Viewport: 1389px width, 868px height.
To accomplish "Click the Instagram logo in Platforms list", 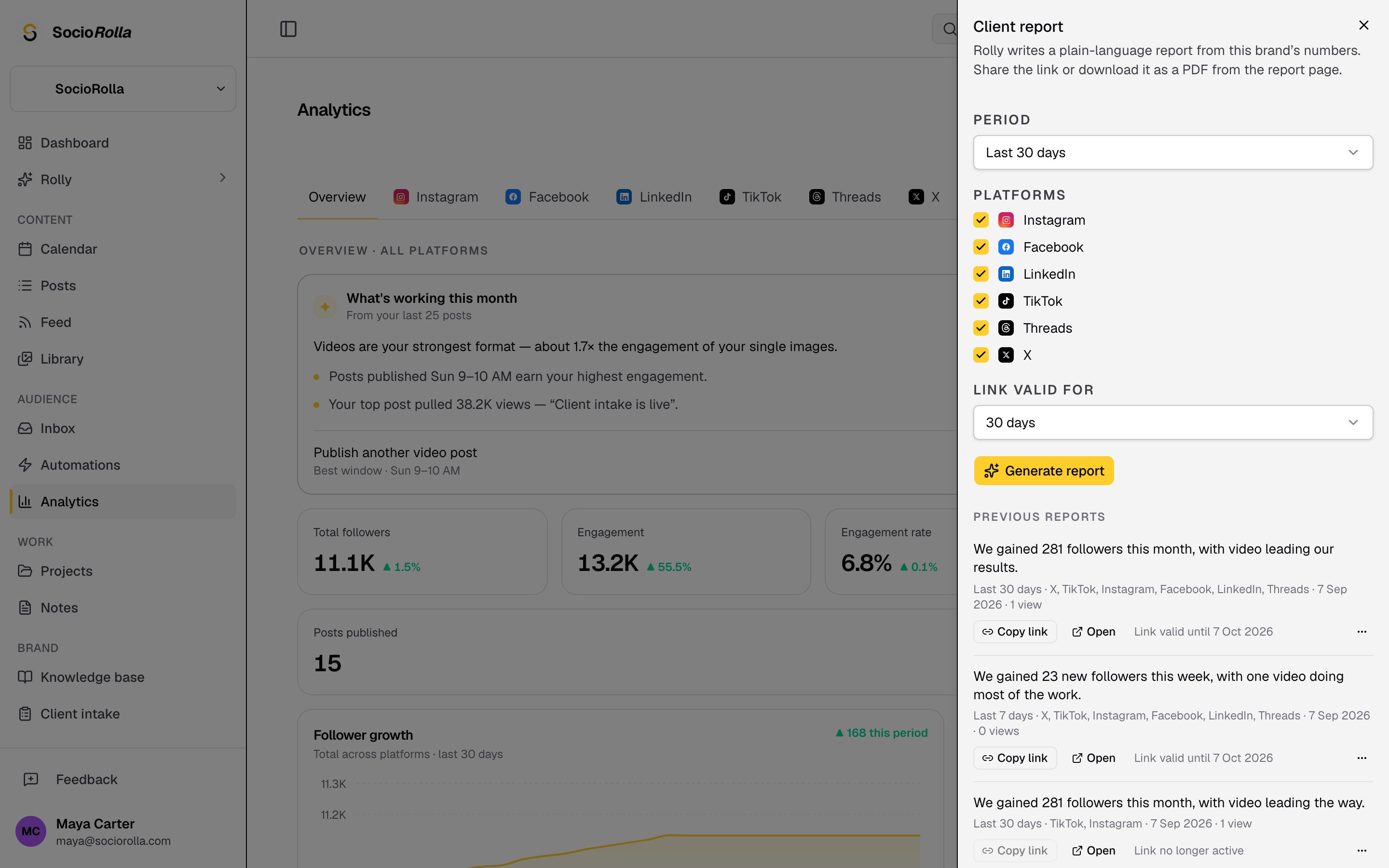I will pyautogui.click(x=1006, y=220).
